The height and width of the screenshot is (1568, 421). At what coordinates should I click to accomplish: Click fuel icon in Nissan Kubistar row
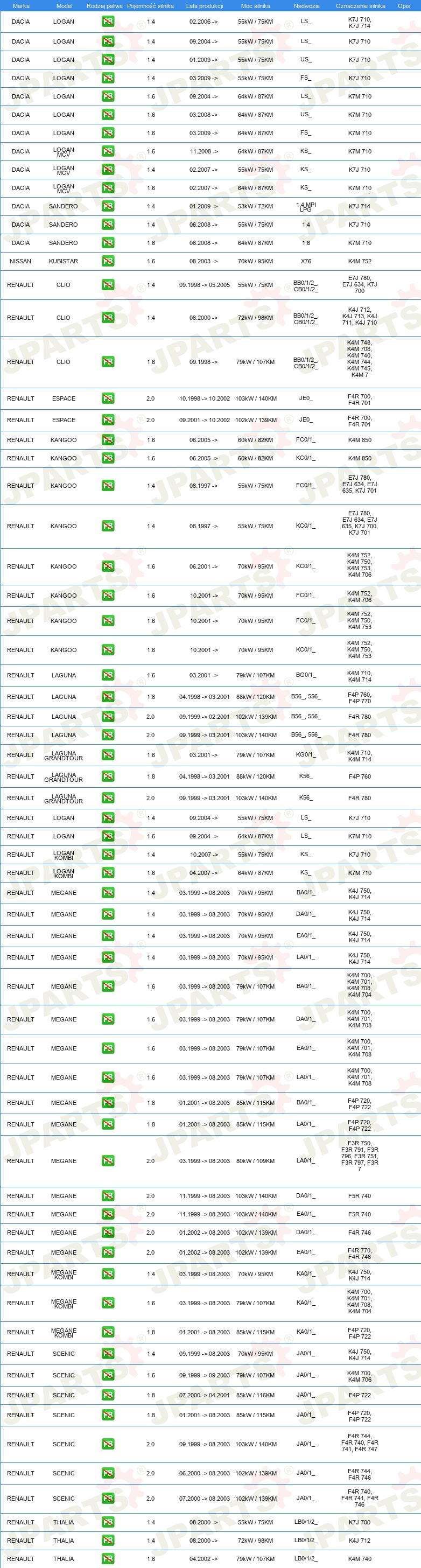click(x=108, y=261)
